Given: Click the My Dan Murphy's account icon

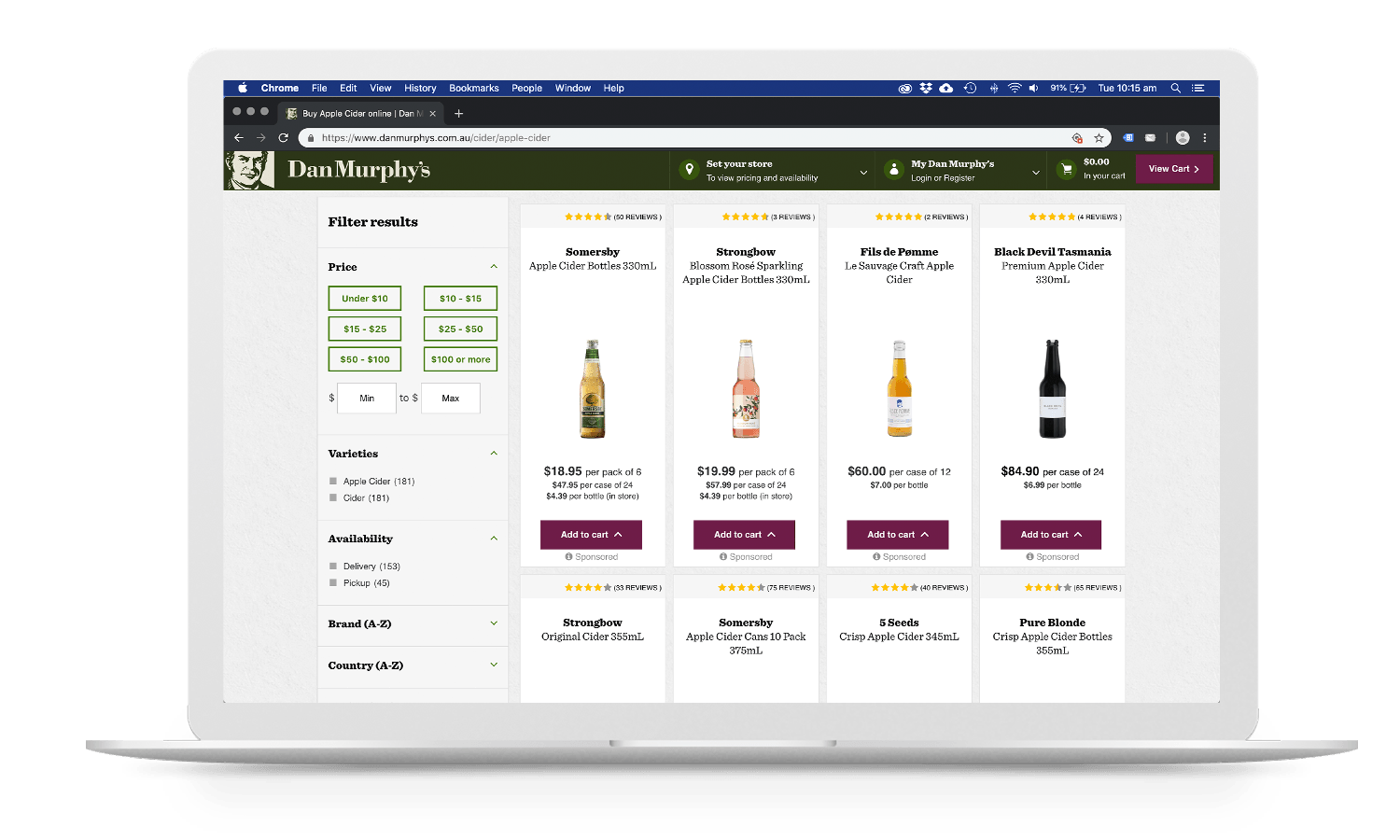Looking at the screenshot, I should 893,170.
